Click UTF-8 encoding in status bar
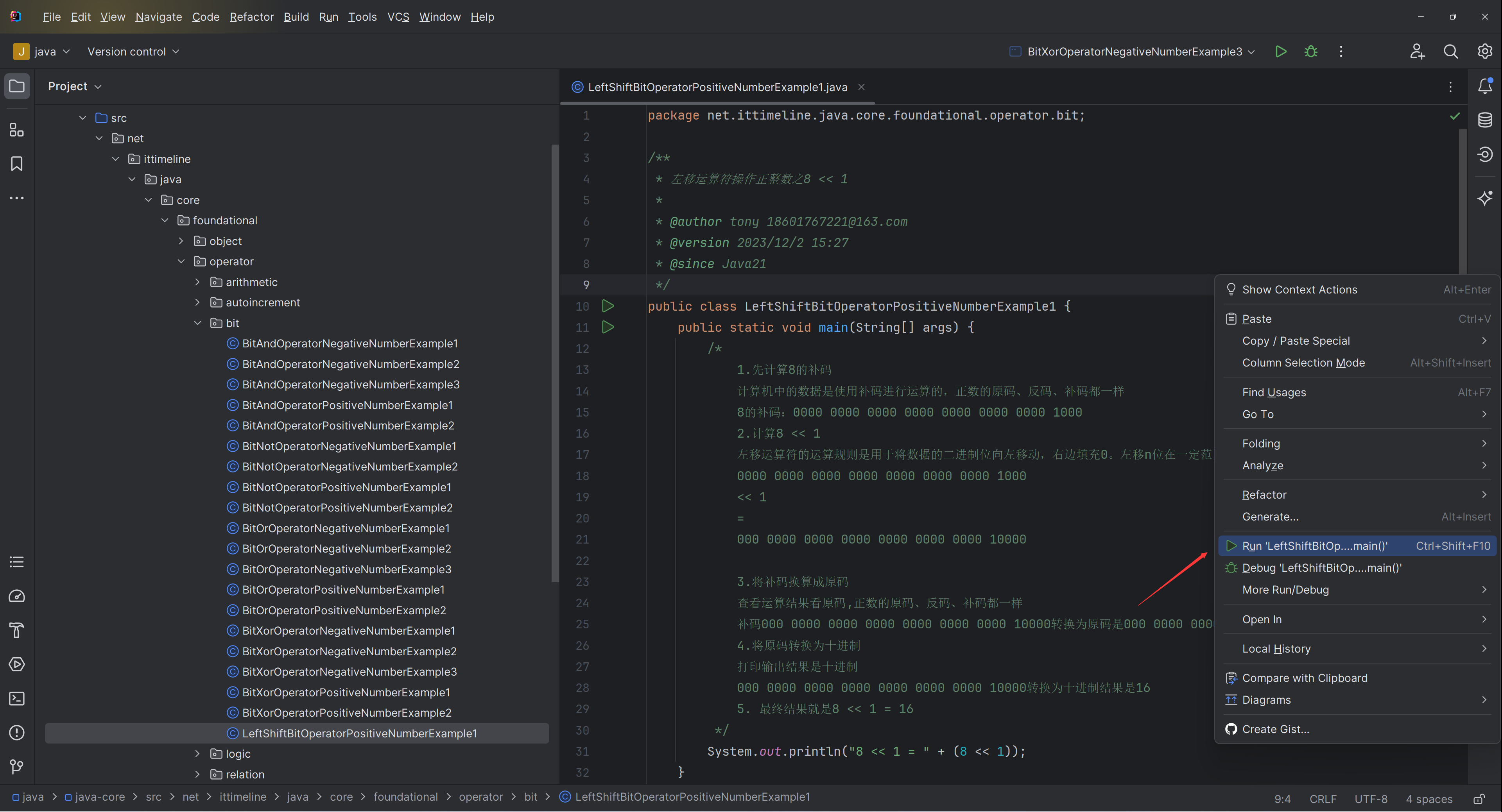 click(x=1371, y=799)
